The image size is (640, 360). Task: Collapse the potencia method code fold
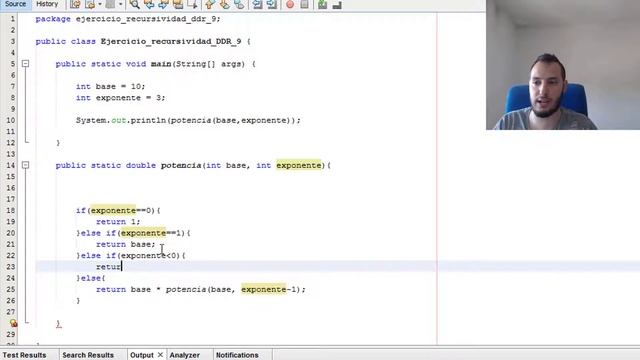[25, 165]
